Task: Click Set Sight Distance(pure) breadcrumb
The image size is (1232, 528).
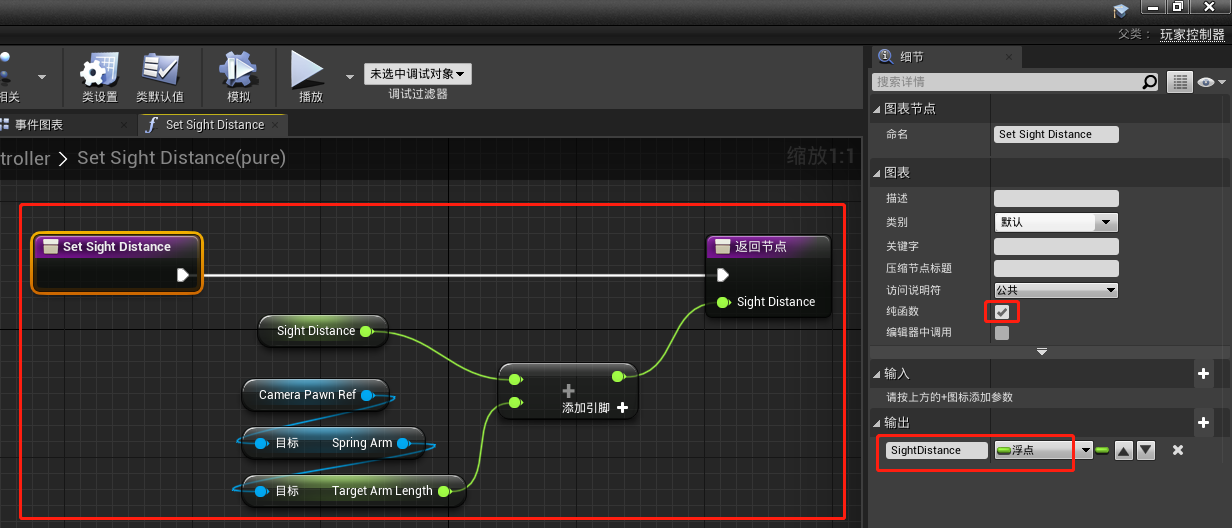Action: click(x=181, y=158)
